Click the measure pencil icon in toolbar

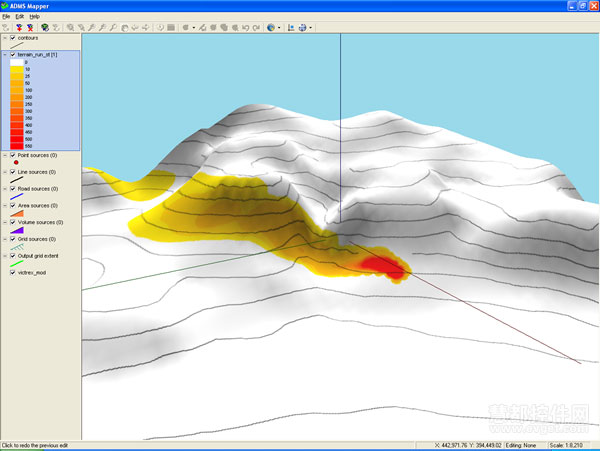tap(202, 28)
